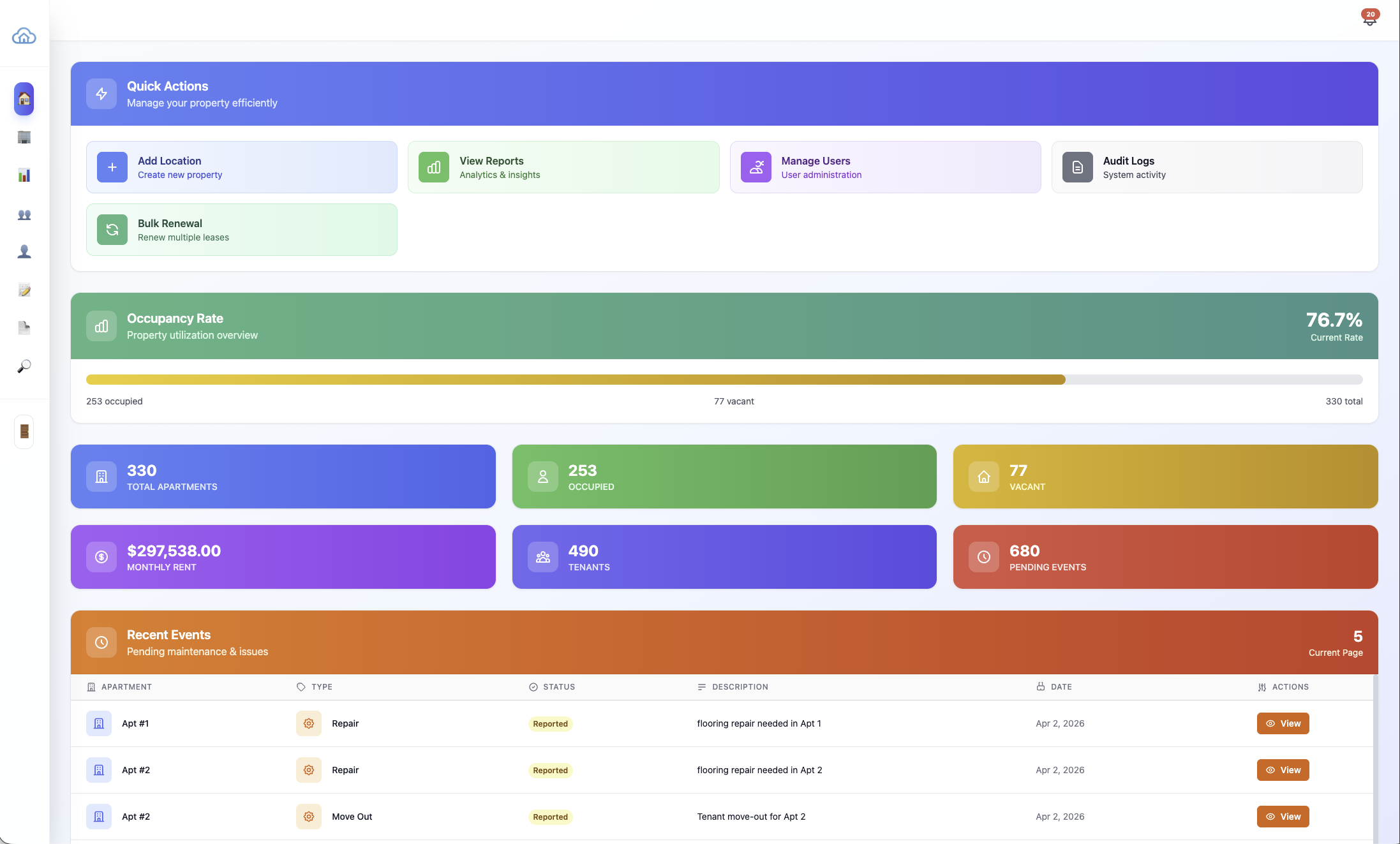The height and width of the screenshot is (844, 1400).
Task: Open View Reports for analytics and insights
Action: point(563,167)
